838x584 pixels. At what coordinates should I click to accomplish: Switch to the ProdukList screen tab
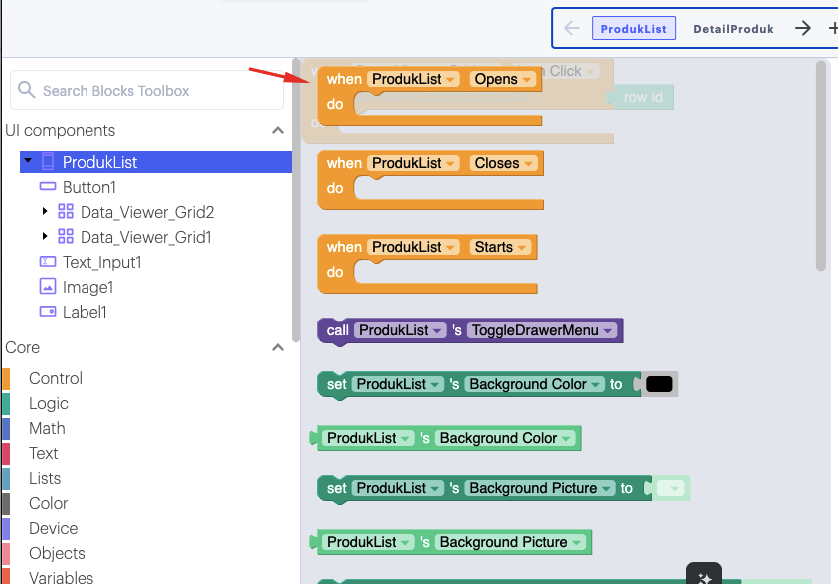pyautogui.click(x=634, y=28)
